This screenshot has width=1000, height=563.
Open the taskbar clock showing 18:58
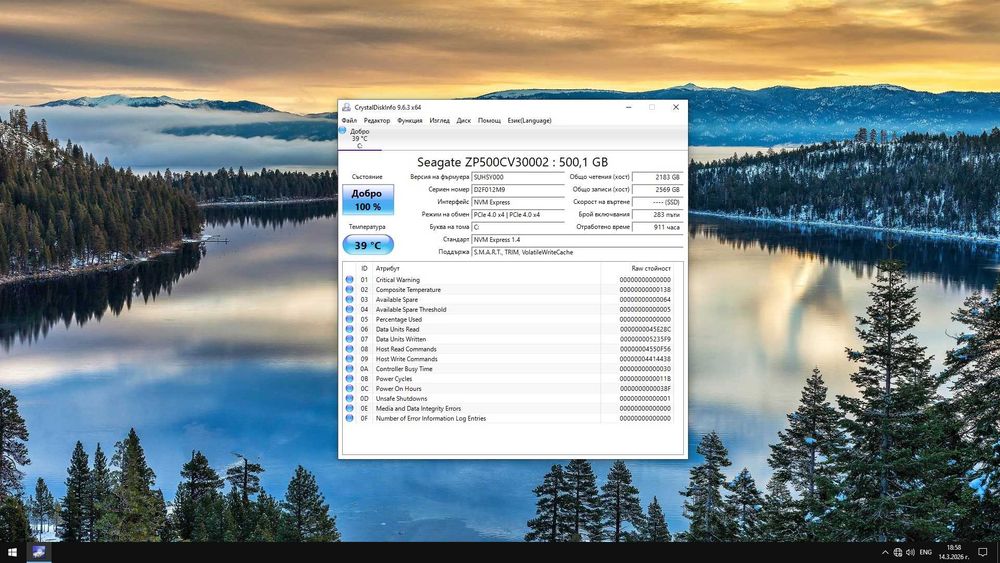click(x=953, y=552)
